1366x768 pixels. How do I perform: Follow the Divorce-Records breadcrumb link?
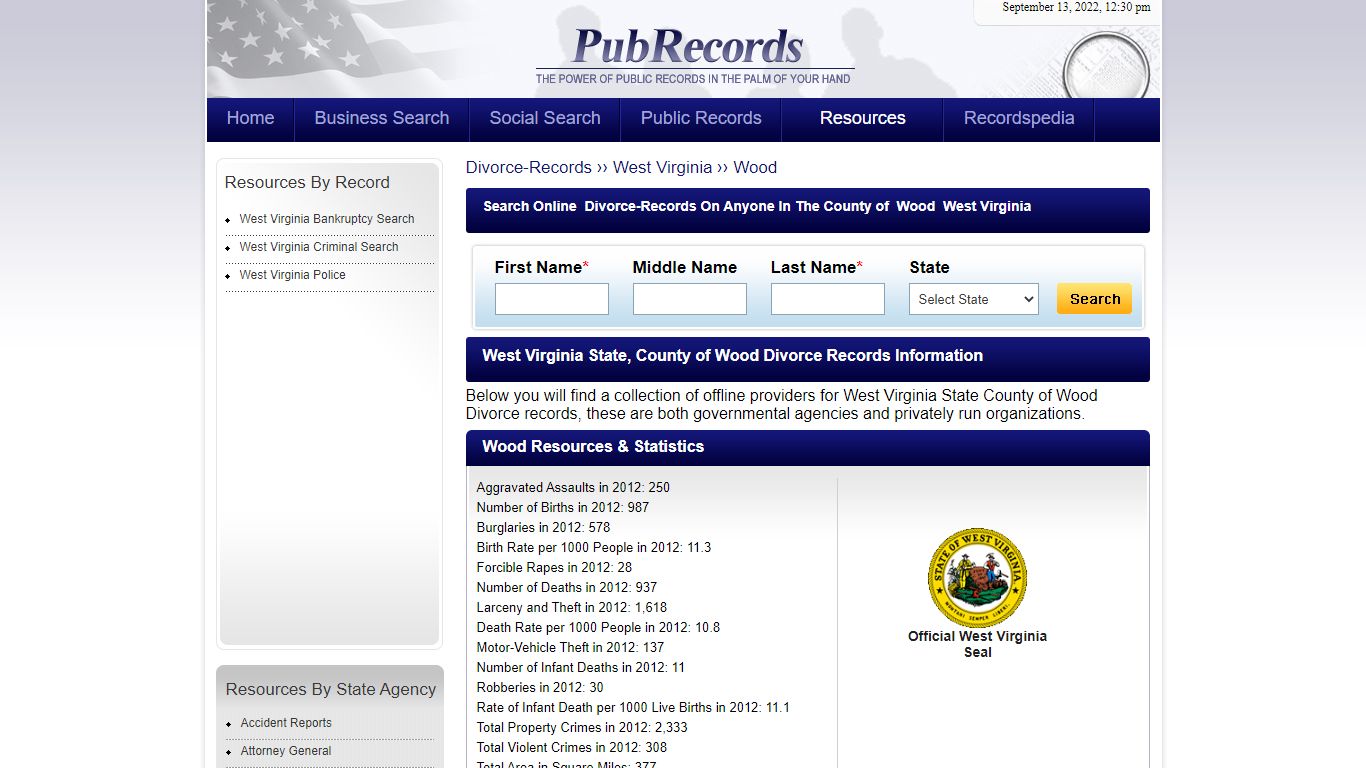click(529, 167)
